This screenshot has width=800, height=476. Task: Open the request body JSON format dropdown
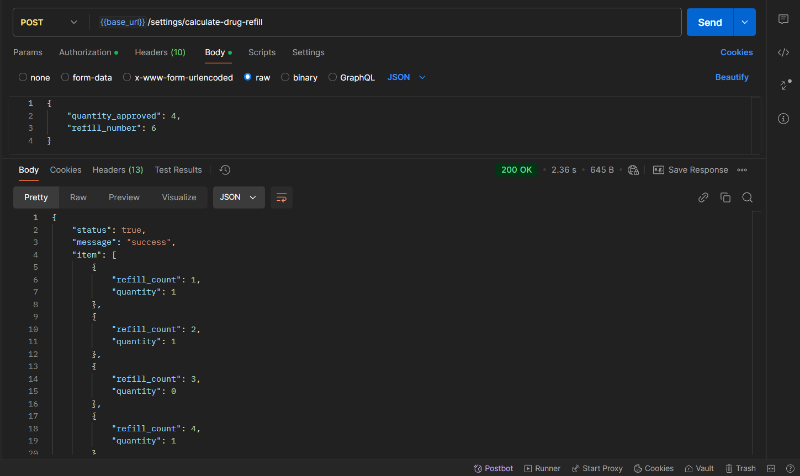[406, 78]
